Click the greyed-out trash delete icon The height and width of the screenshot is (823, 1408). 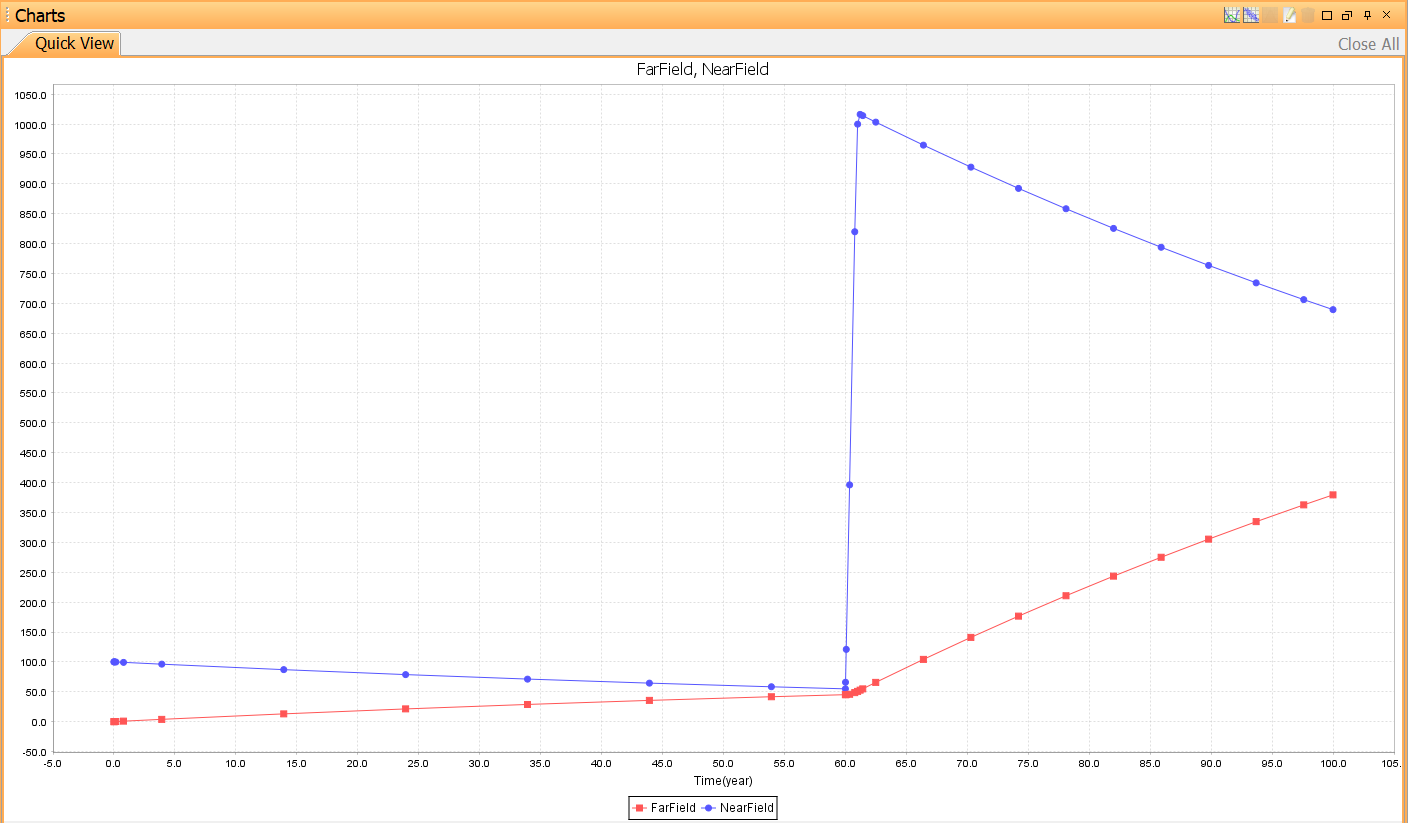pyautogui.click(x=1307, y=15)
